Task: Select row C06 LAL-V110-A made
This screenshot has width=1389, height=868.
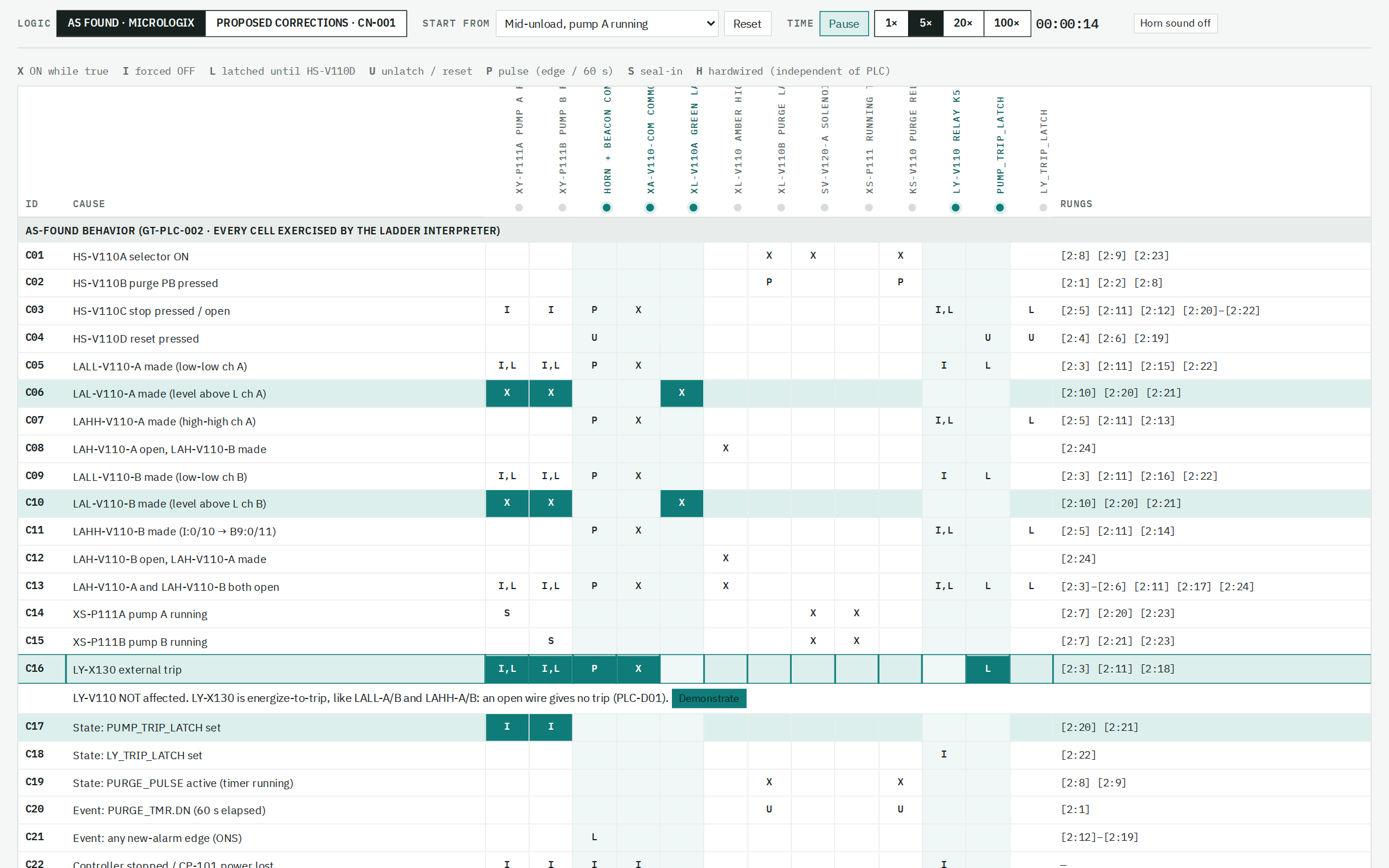Action: [x=694, y=393]
